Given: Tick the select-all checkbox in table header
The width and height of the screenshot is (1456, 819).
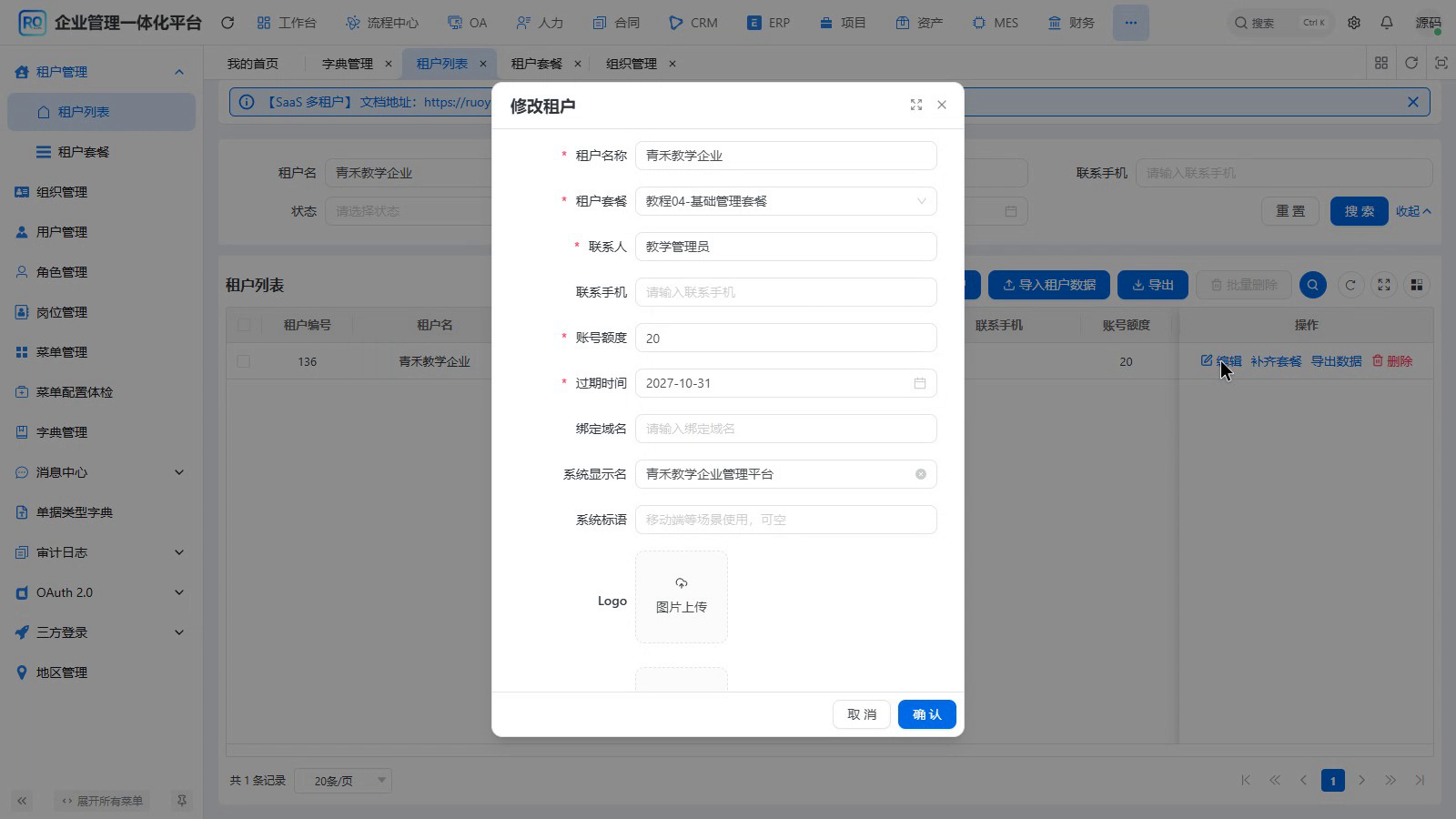Looking at the screenshot, I should (243, 325).
